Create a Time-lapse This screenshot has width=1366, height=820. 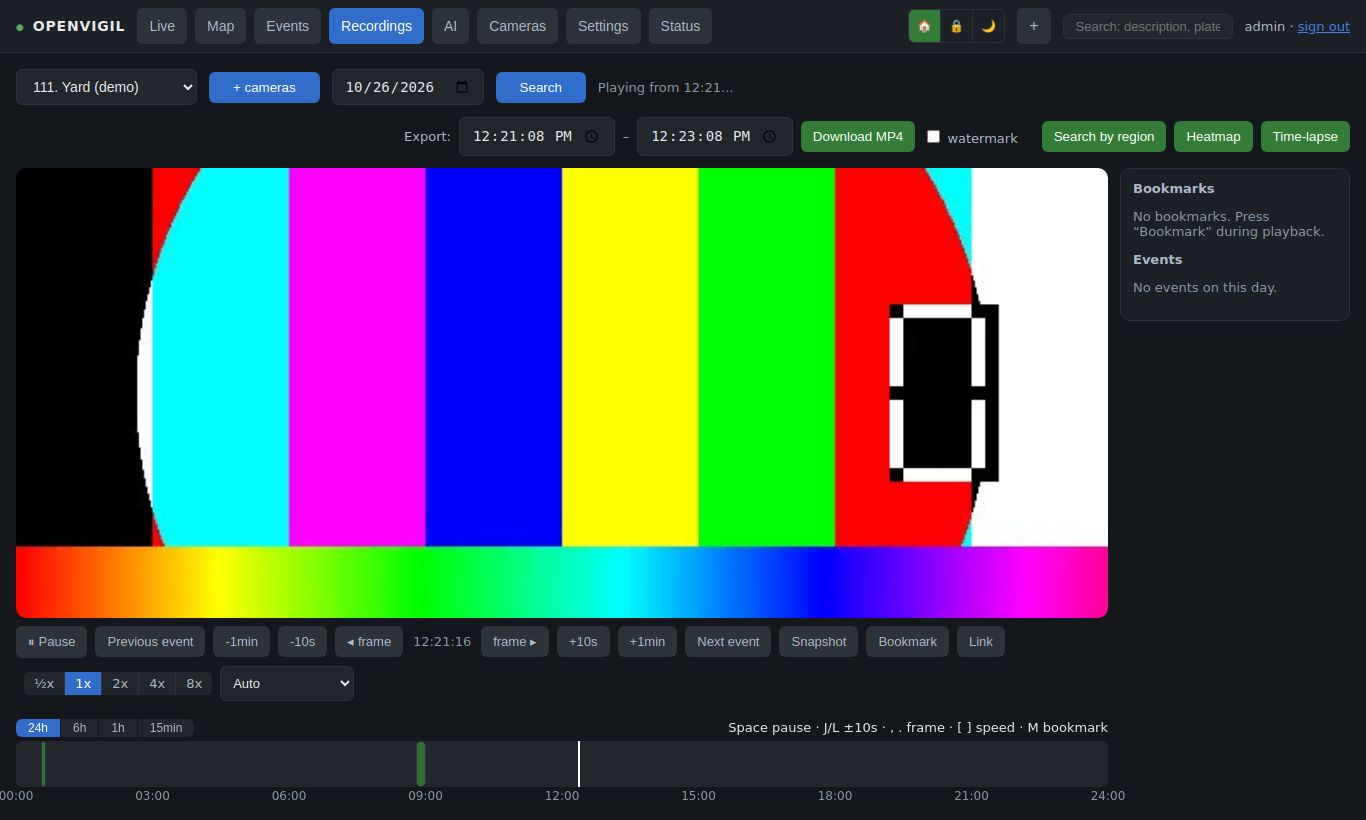[x=1305, y=136]
